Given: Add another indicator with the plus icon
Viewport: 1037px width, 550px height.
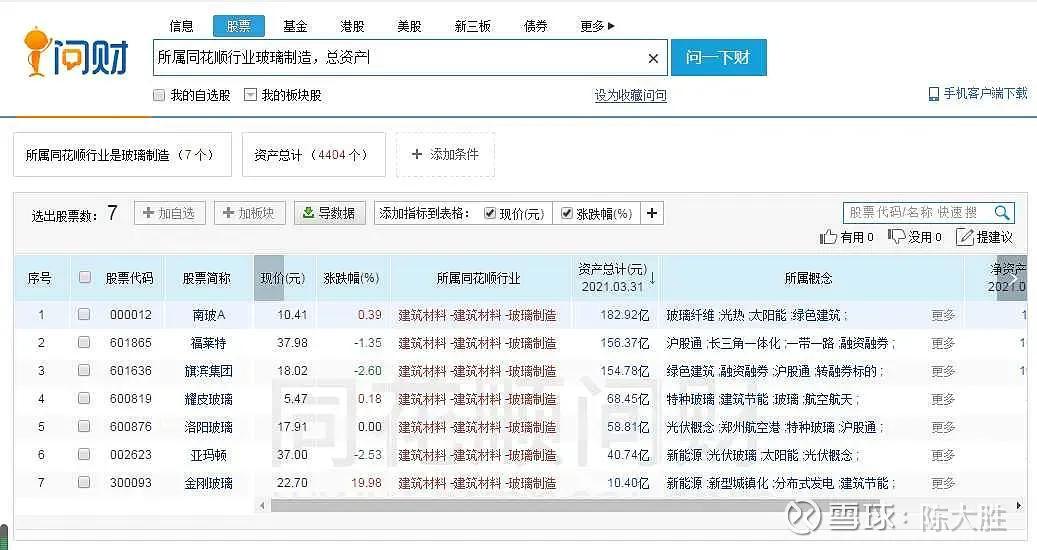Looking at the screenshot, I should [x=651, y=213].
